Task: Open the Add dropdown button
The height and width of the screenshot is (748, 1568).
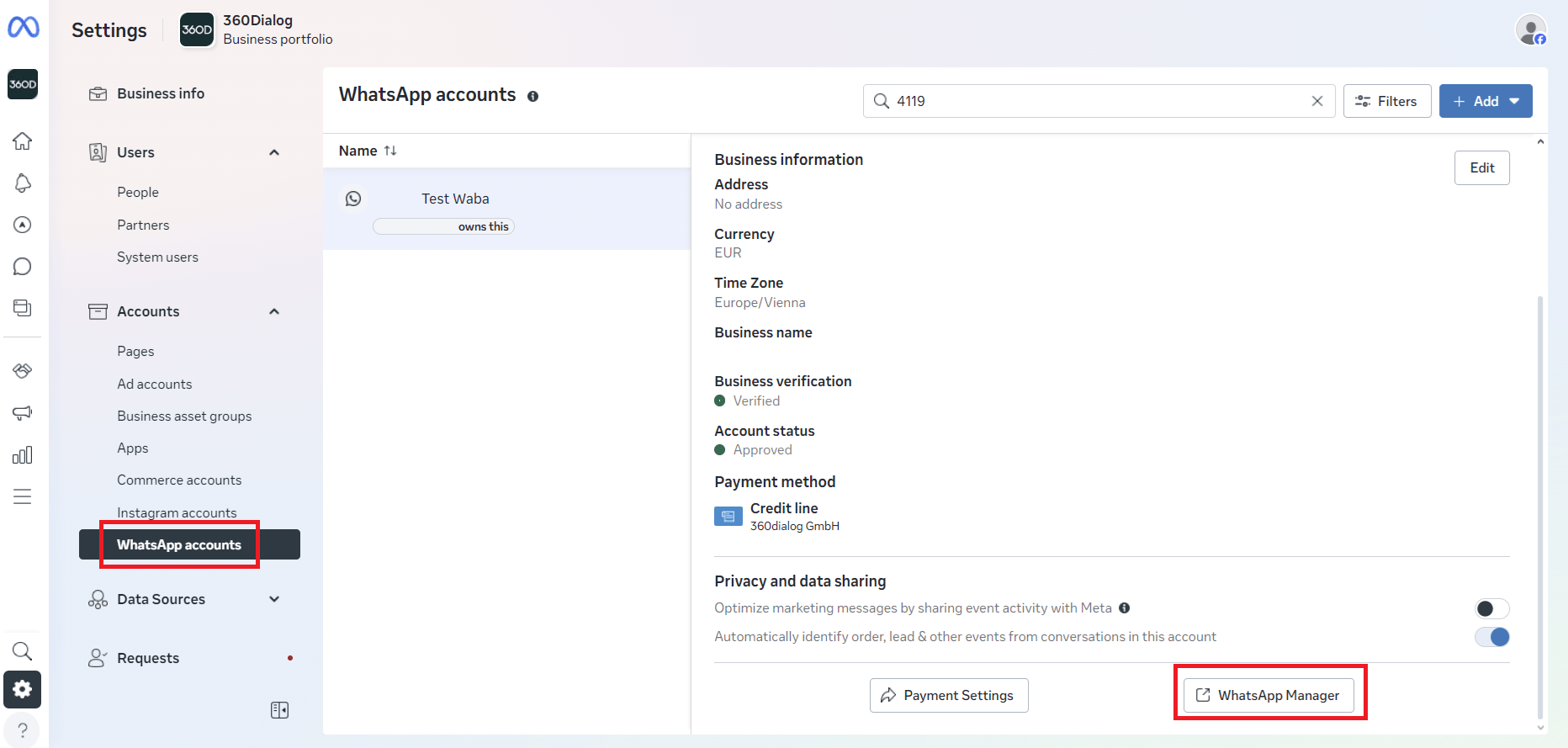Action: click(x=1486, y=101)
